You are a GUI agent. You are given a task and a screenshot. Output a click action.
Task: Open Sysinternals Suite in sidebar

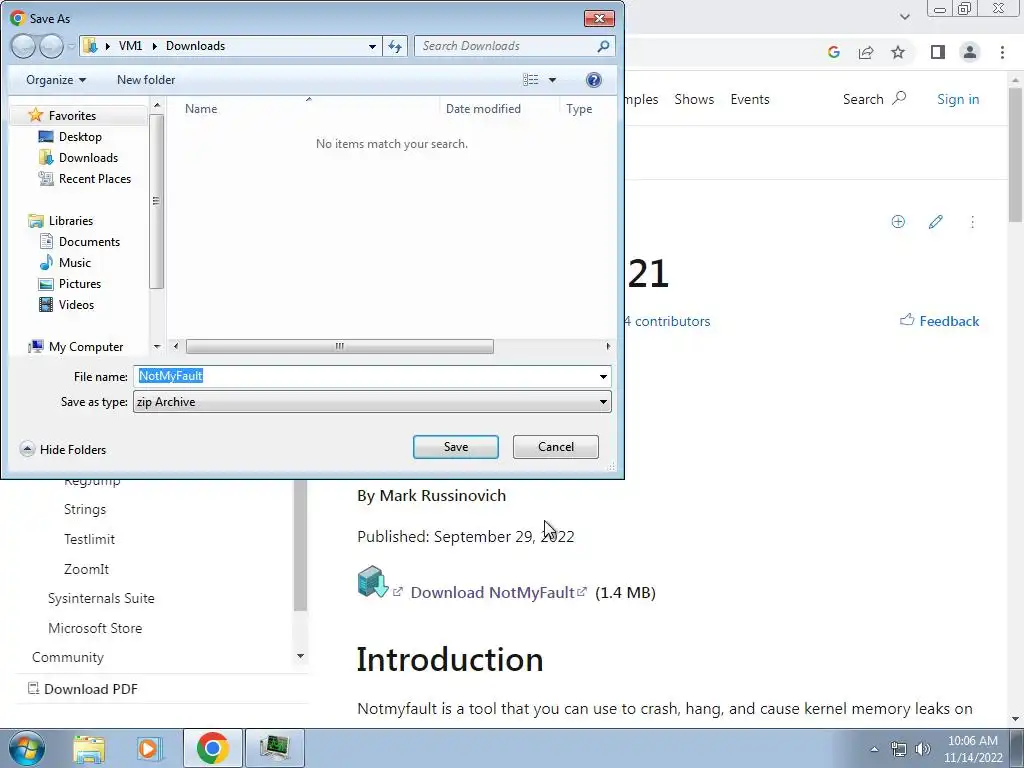pos(101,598)
